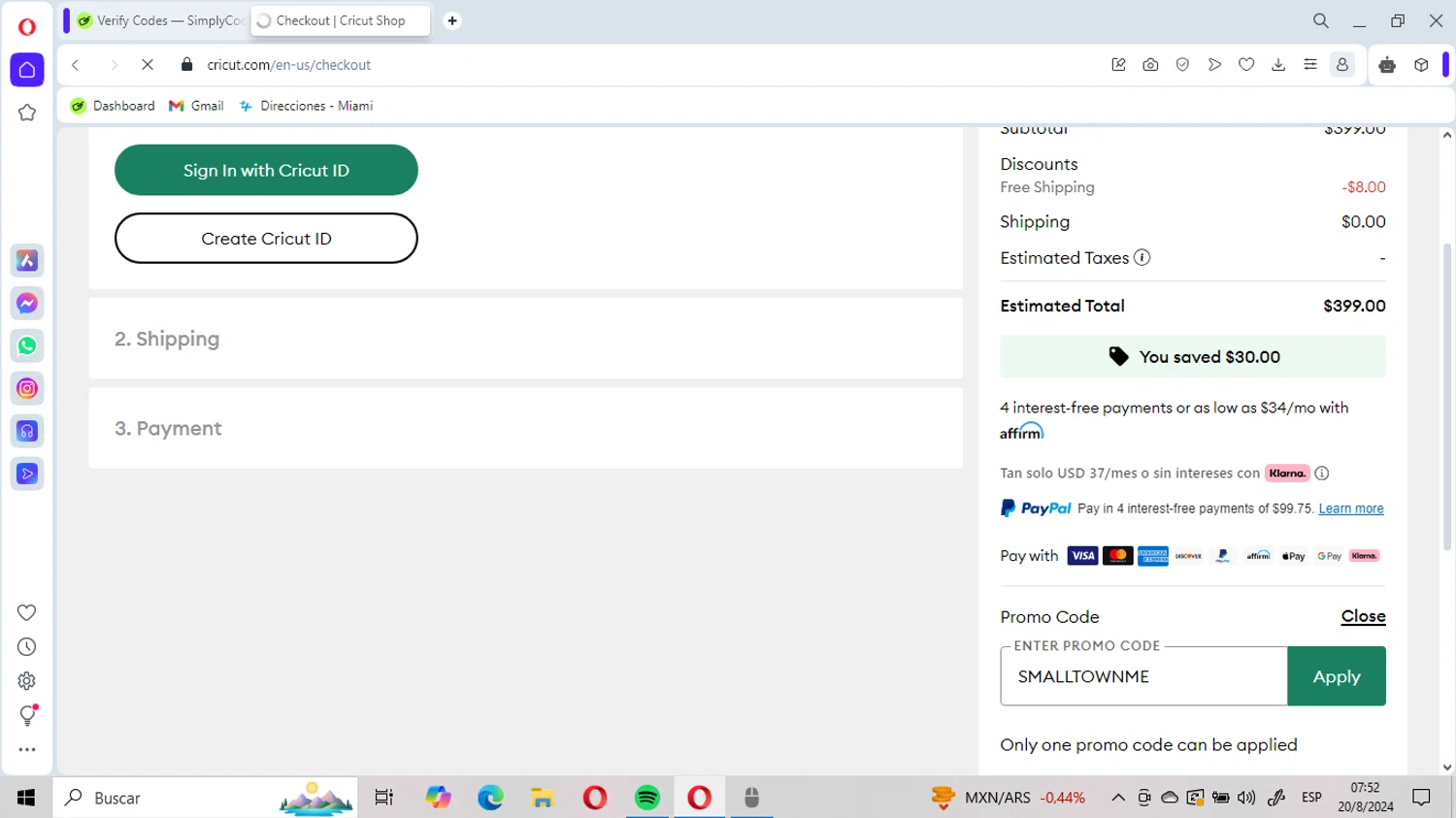Open File Explorer from taskbar
The image size is (1456, 818).
pos(543,798)
